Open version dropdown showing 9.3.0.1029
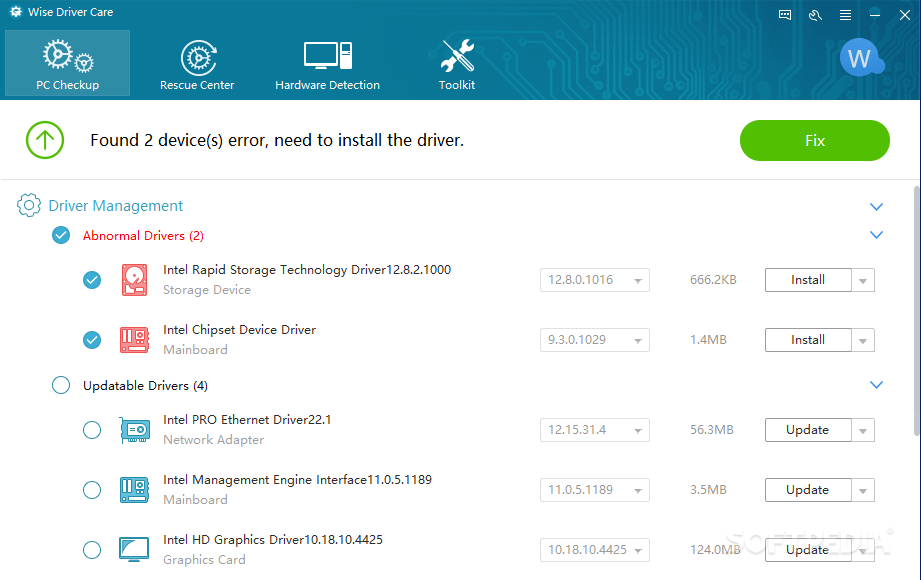Image resolution: width=921 pixels, height=580 pixels. coord(594,340)
